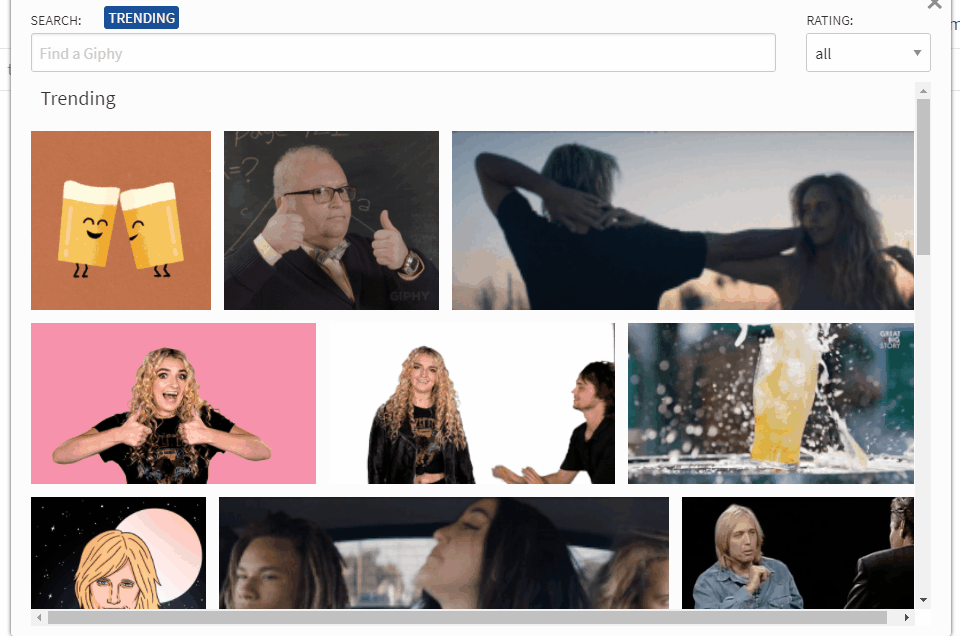Screen dimensions: 960x636
Task: Click the TRENDING search tag button
Action: [x=141, y=18]
